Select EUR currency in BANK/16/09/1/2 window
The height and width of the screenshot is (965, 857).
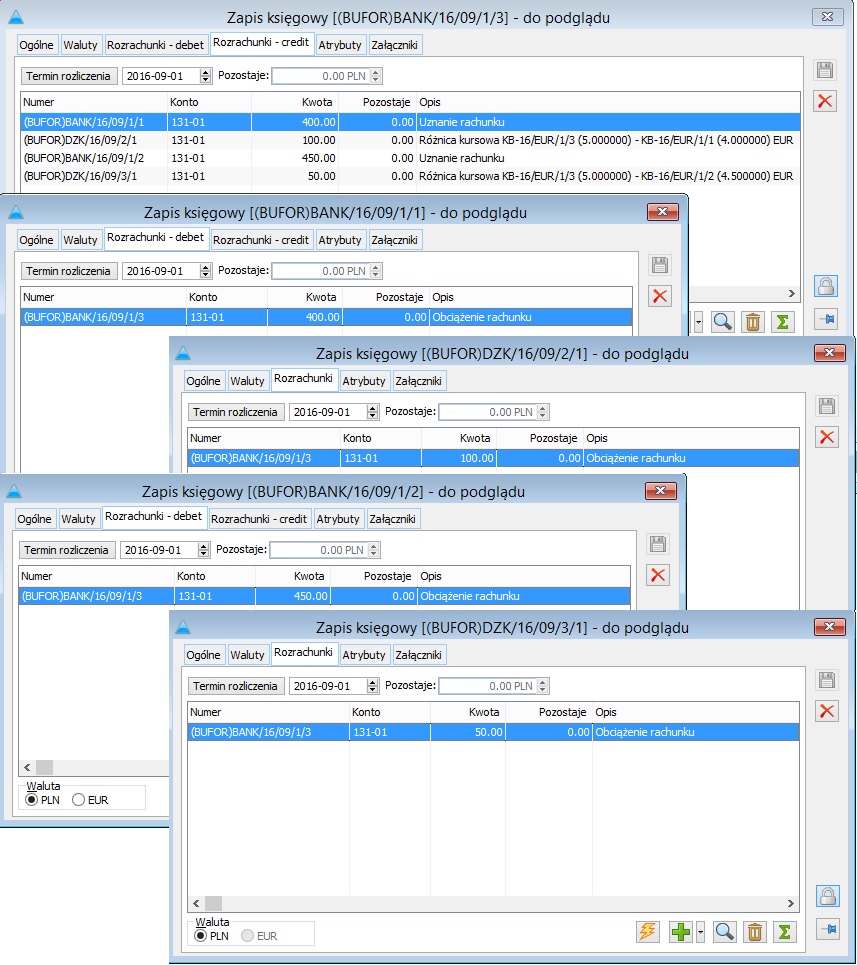78,800
